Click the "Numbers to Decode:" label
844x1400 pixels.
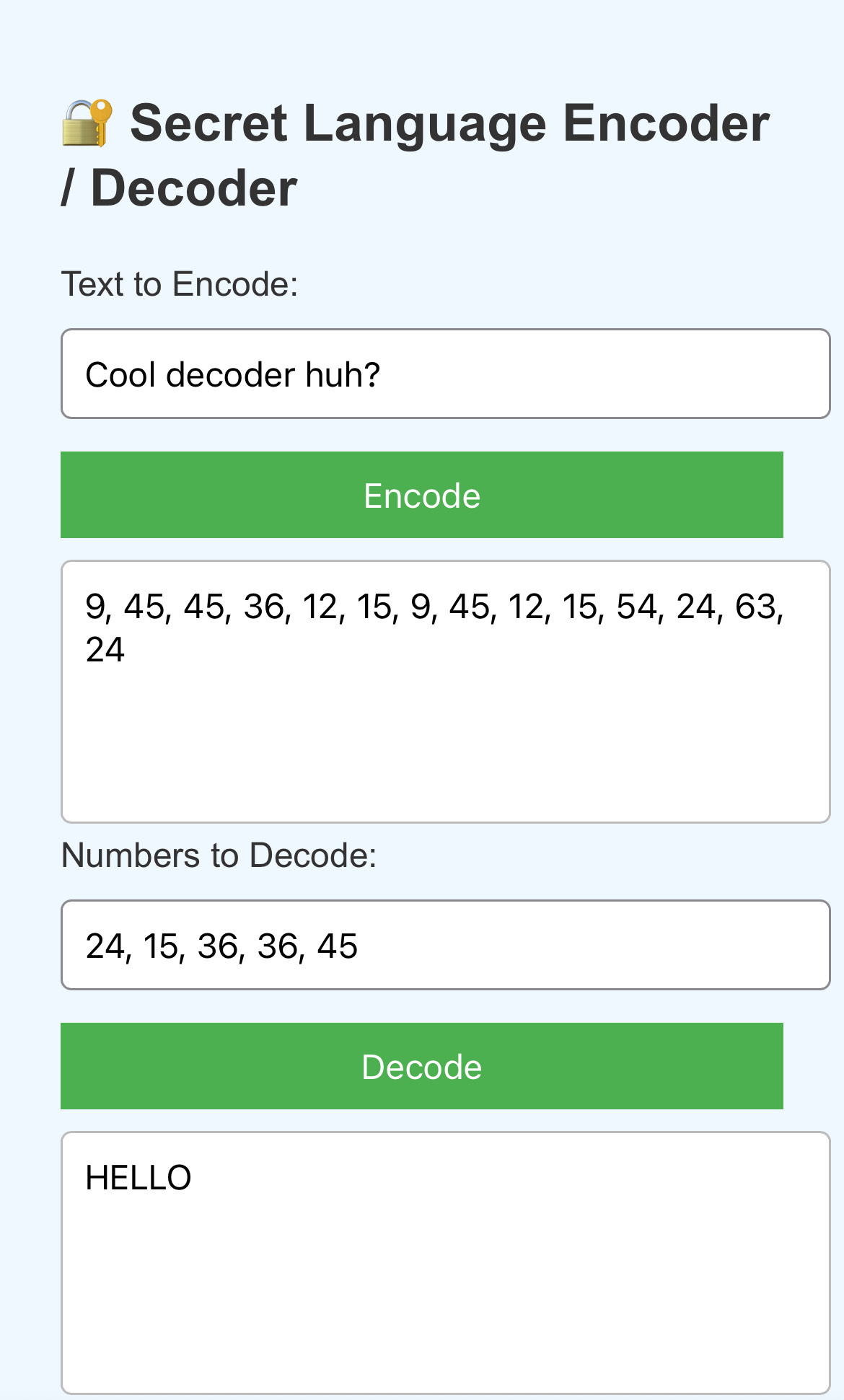(x=219, y=855)
